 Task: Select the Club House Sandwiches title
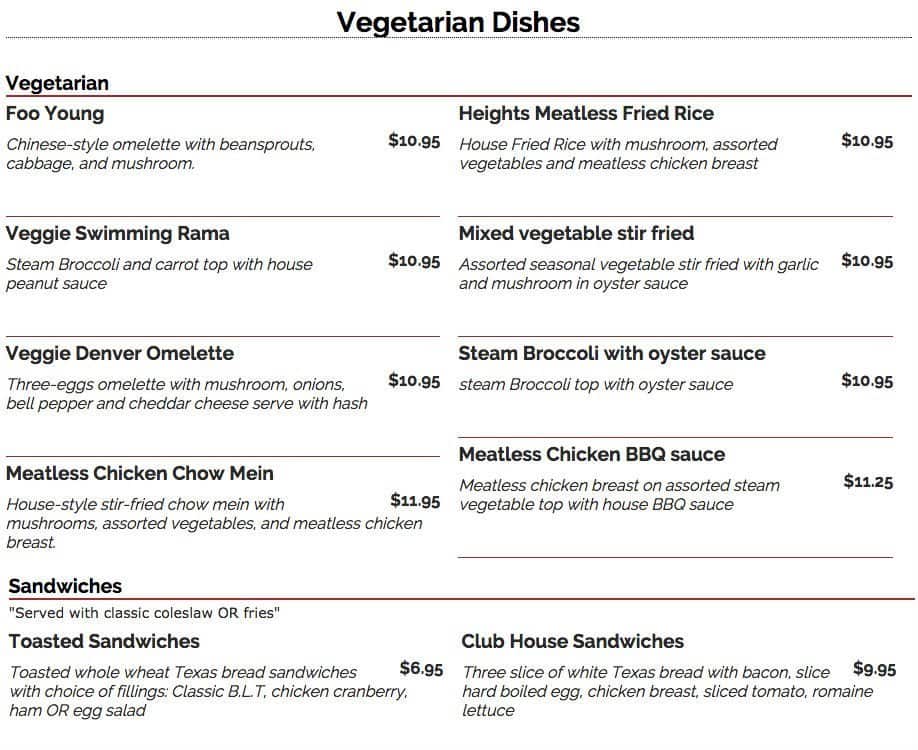click(573, 641)
